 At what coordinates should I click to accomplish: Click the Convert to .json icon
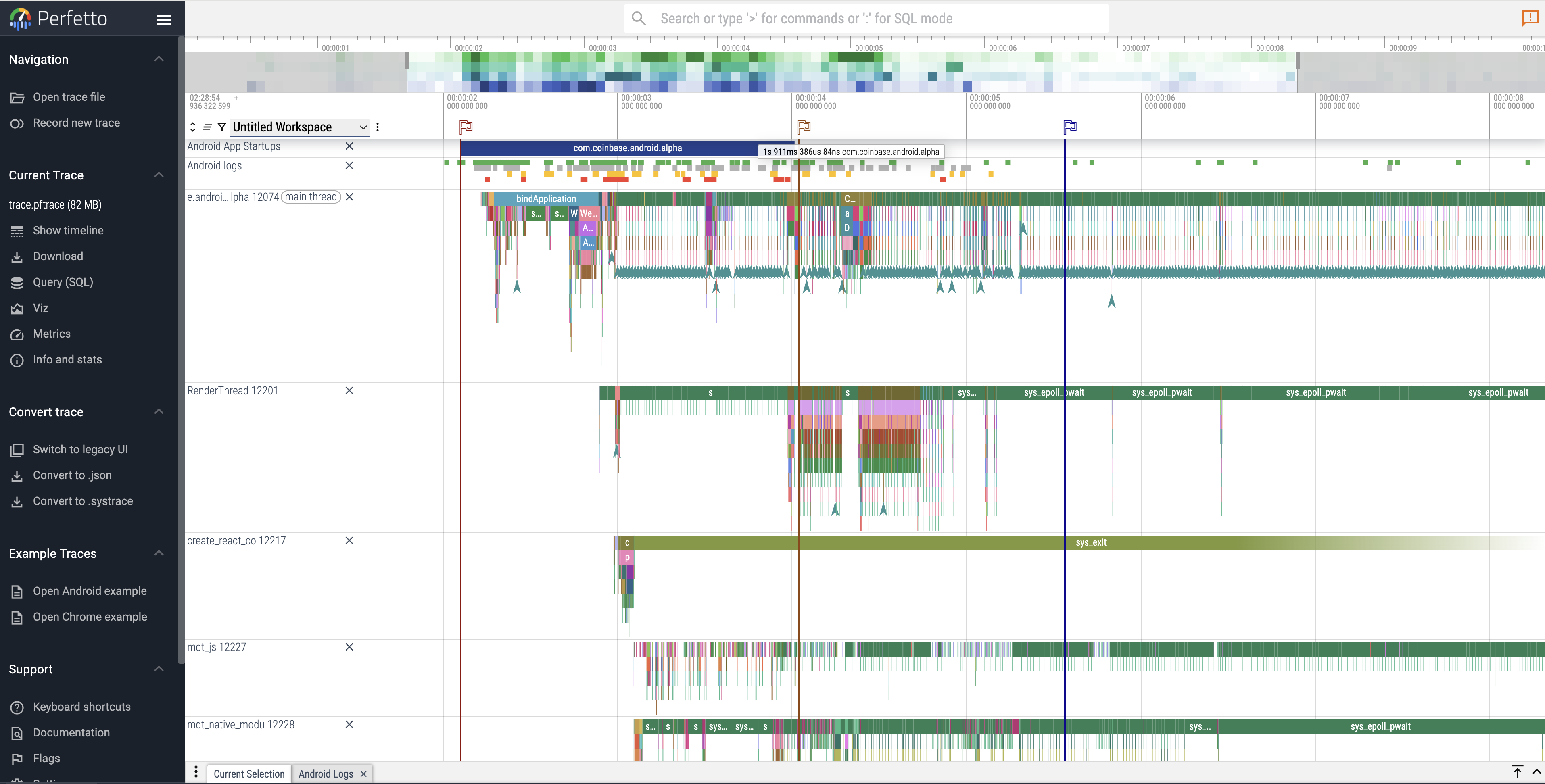(x=17, y=476)
